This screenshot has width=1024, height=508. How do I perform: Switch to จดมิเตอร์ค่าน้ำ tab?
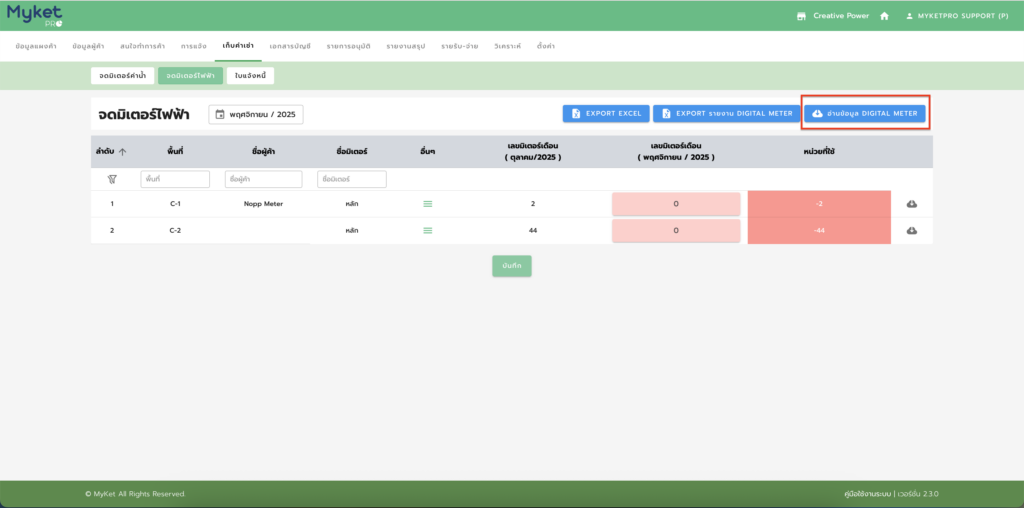coord(123,75)
